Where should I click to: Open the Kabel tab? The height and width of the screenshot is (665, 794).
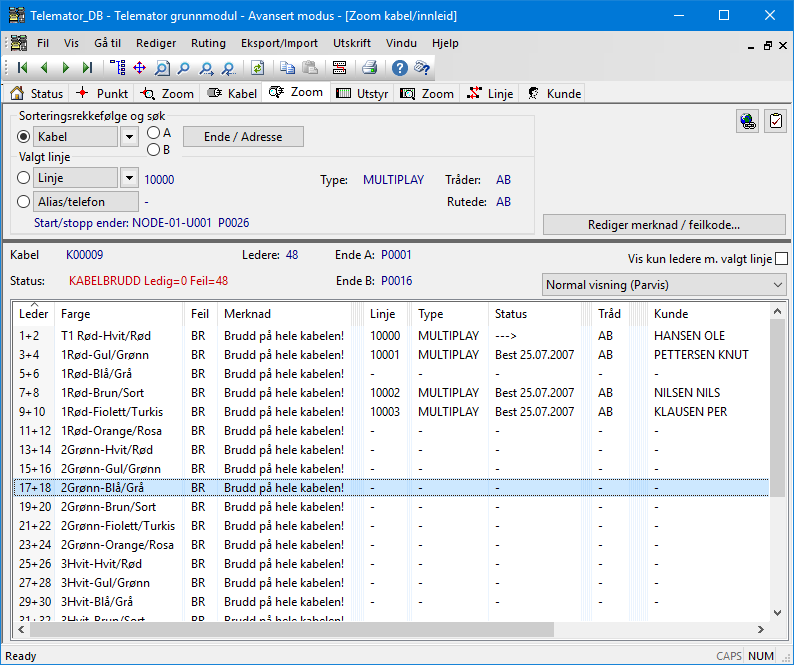coord(232,93)
